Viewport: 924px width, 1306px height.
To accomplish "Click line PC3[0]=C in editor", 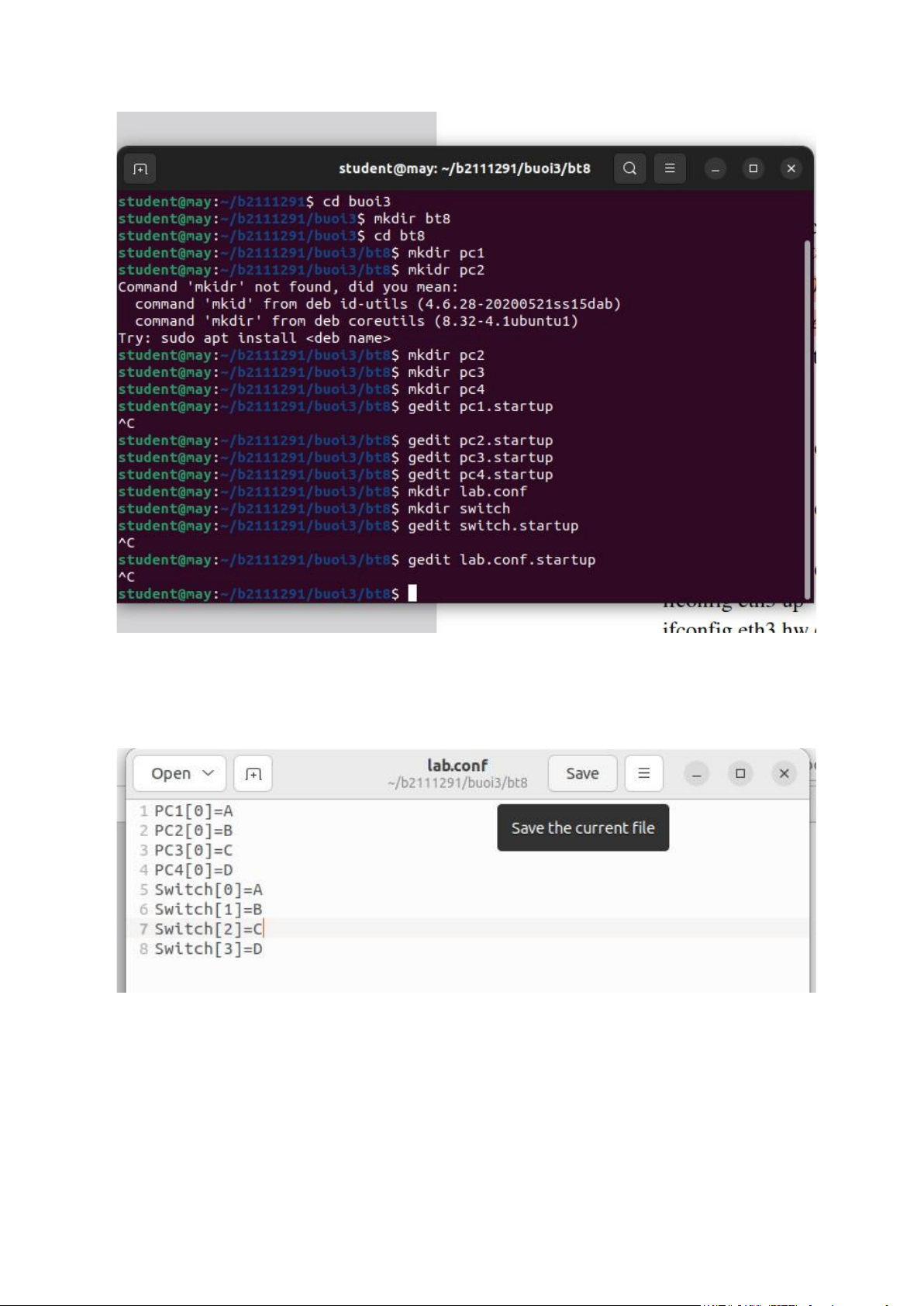I will (x=194, y=851).
